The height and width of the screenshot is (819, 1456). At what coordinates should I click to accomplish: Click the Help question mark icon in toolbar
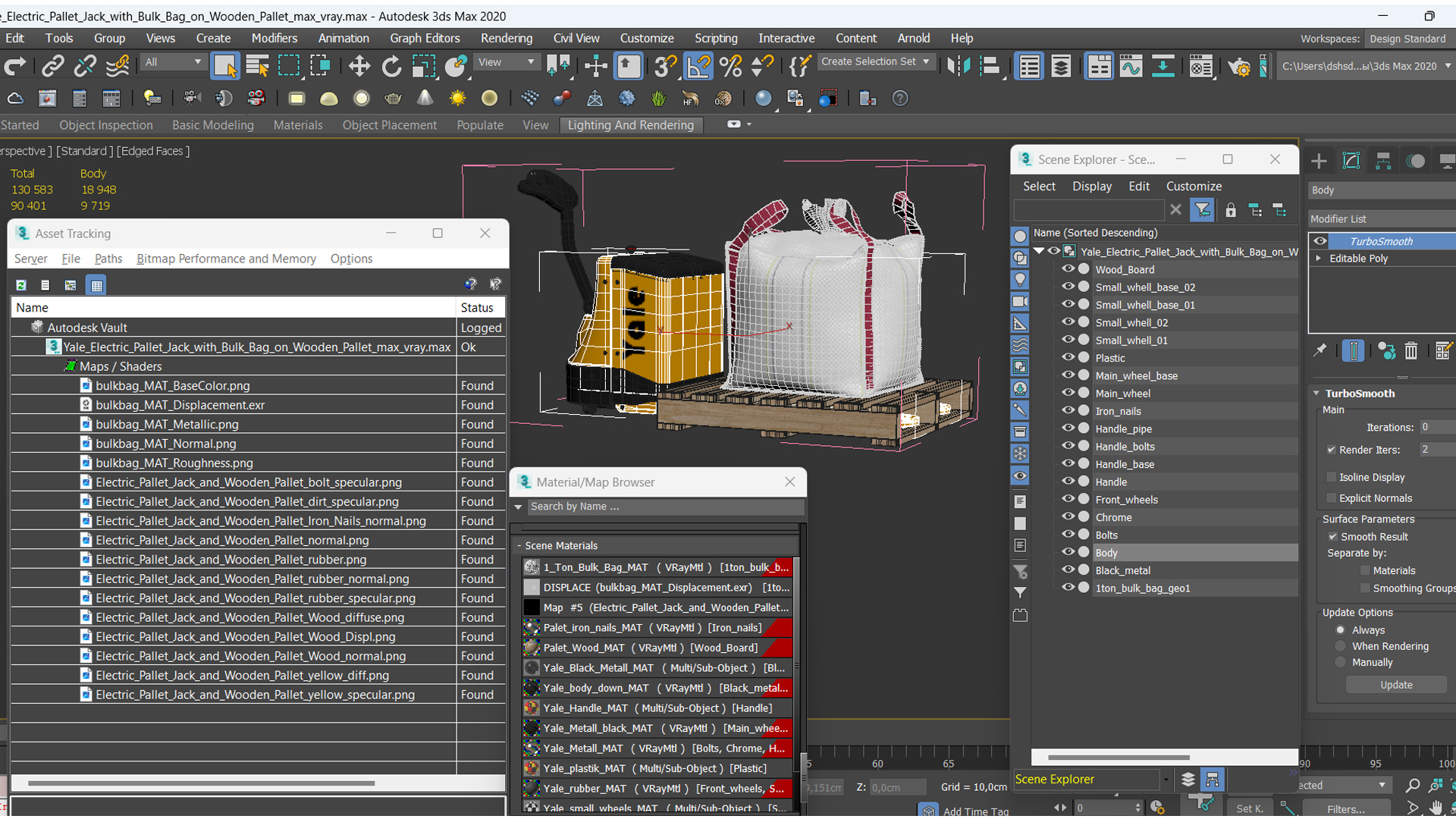pyautogui.click(x=900, y=99)
